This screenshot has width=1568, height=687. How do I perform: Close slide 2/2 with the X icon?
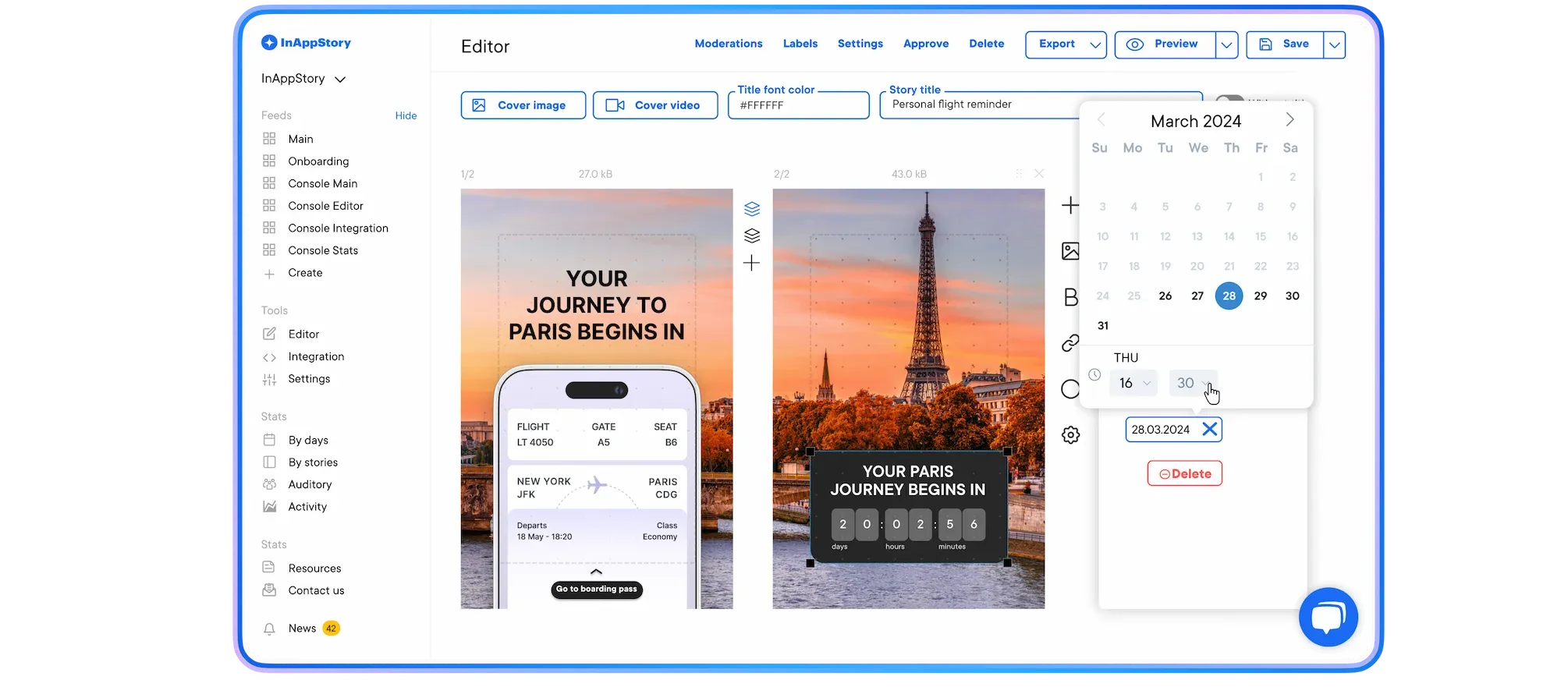click(x=1039, y=174)
